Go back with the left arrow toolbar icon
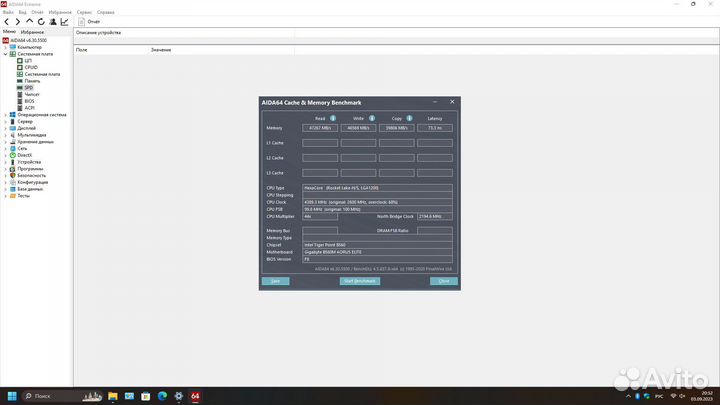The image size is (720, 405). coord(6,22)
